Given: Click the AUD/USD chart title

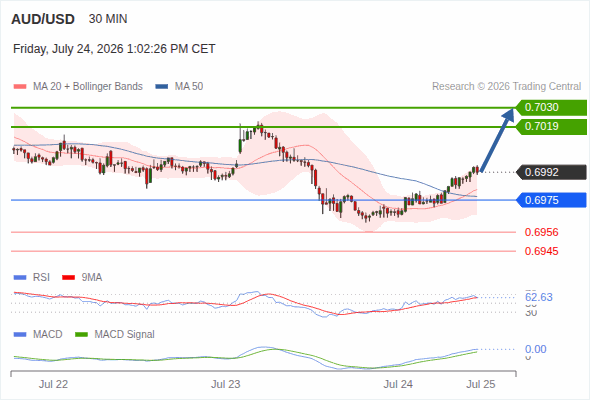Looking at the screenshot, I should click(x=43, y=19).
